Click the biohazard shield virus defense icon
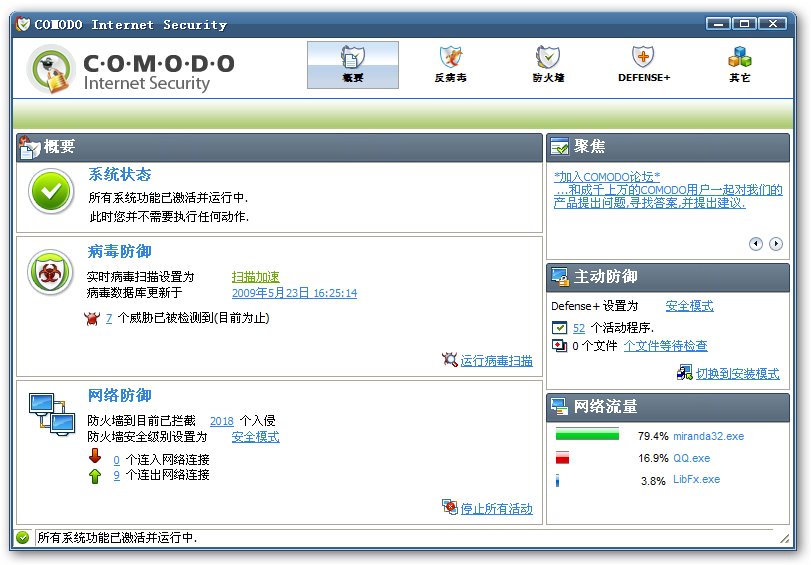Image resolution: width=811 pixels, height=565 pixels. pyautogui.click(x=50, y=273)
